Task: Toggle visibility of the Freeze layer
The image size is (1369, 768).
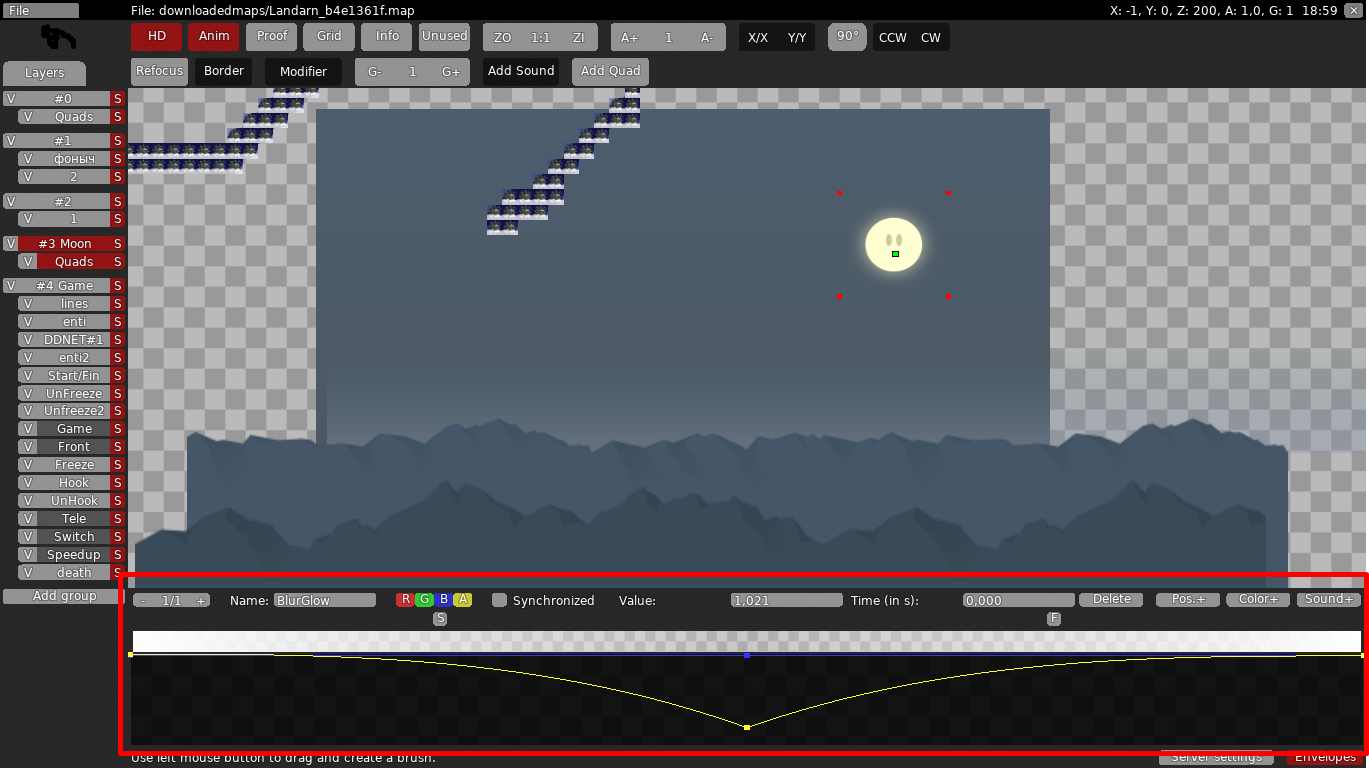Action: click(x=28, y=465)
